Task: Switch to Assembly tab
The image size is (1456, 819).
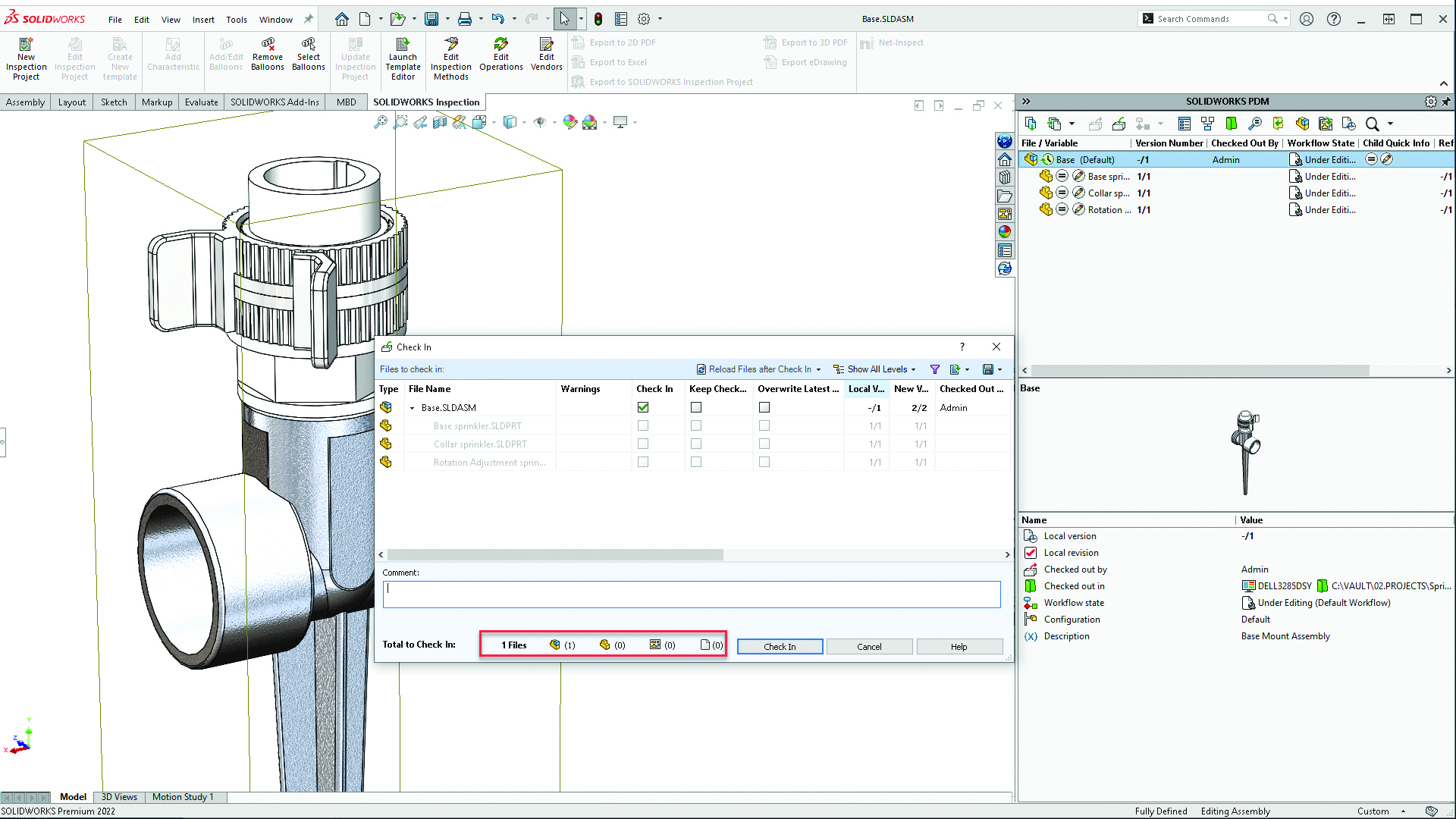Action: (x=25, y=102)
